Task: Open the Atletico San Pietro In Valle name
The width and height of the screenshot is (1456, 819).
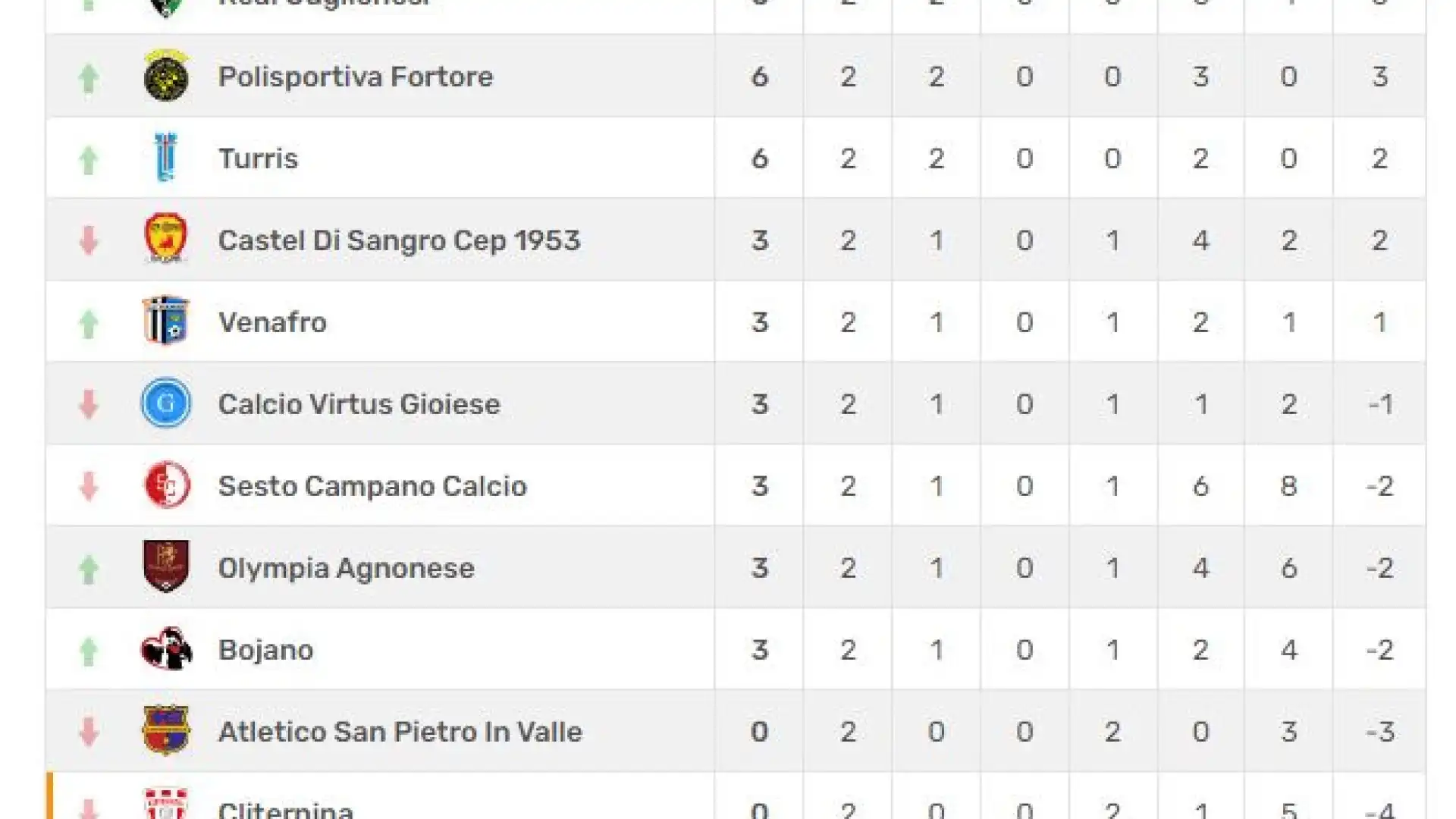Action: click(400, 732)
